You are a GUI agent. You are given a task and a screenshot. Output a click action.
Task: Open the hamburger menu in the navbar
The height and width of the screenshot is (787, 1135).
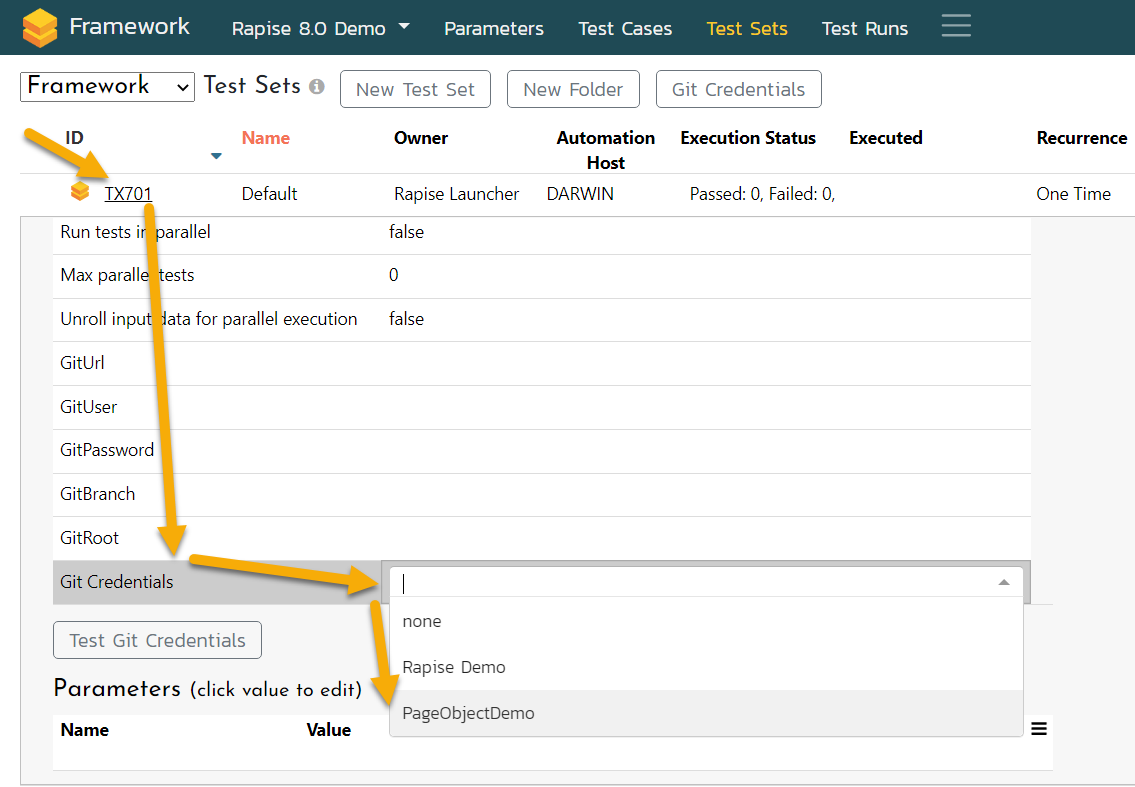pos(956,26)
